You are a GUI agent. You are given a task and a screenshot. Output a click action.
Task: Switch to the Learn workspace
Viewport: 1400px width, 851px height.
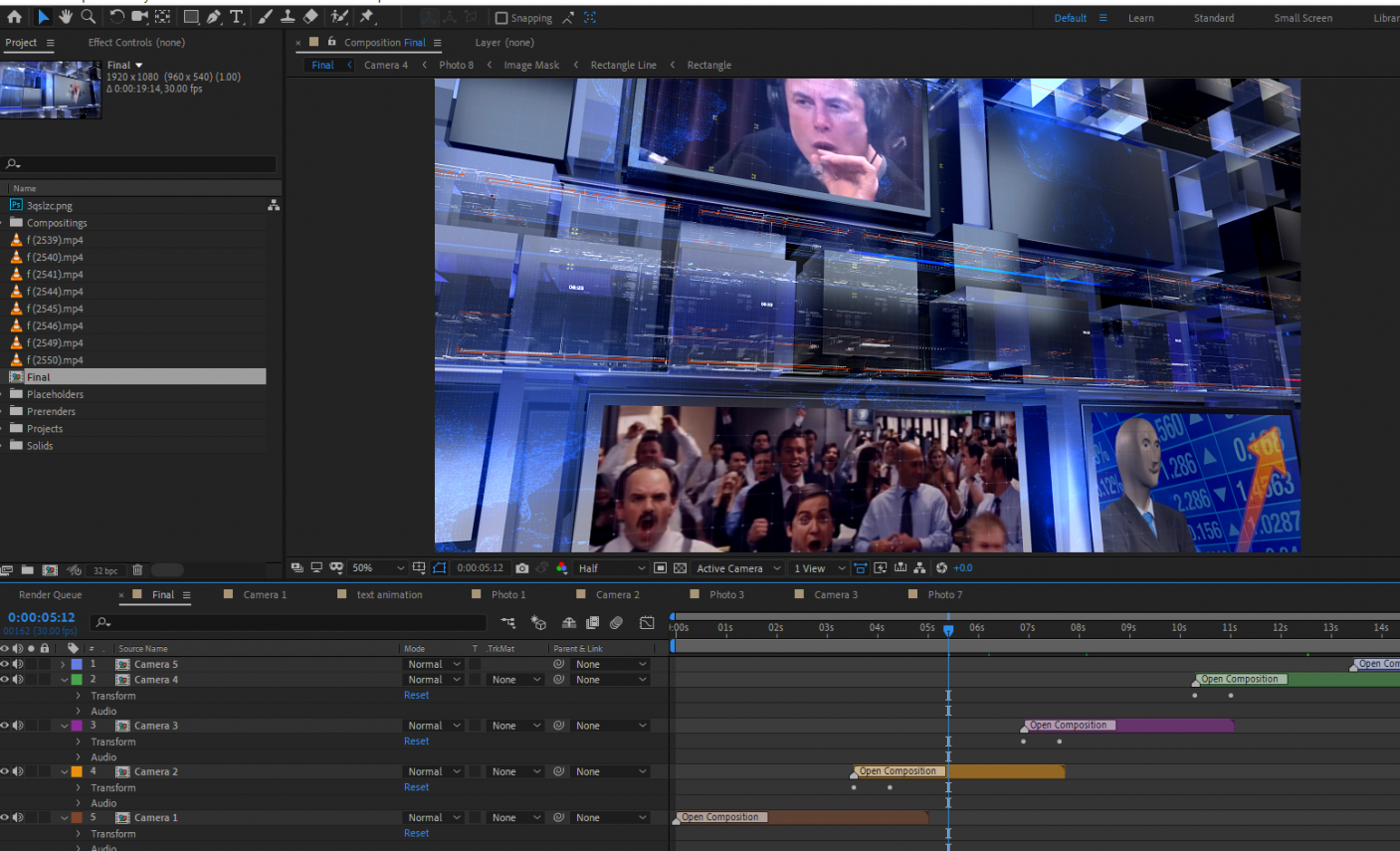1140,18
